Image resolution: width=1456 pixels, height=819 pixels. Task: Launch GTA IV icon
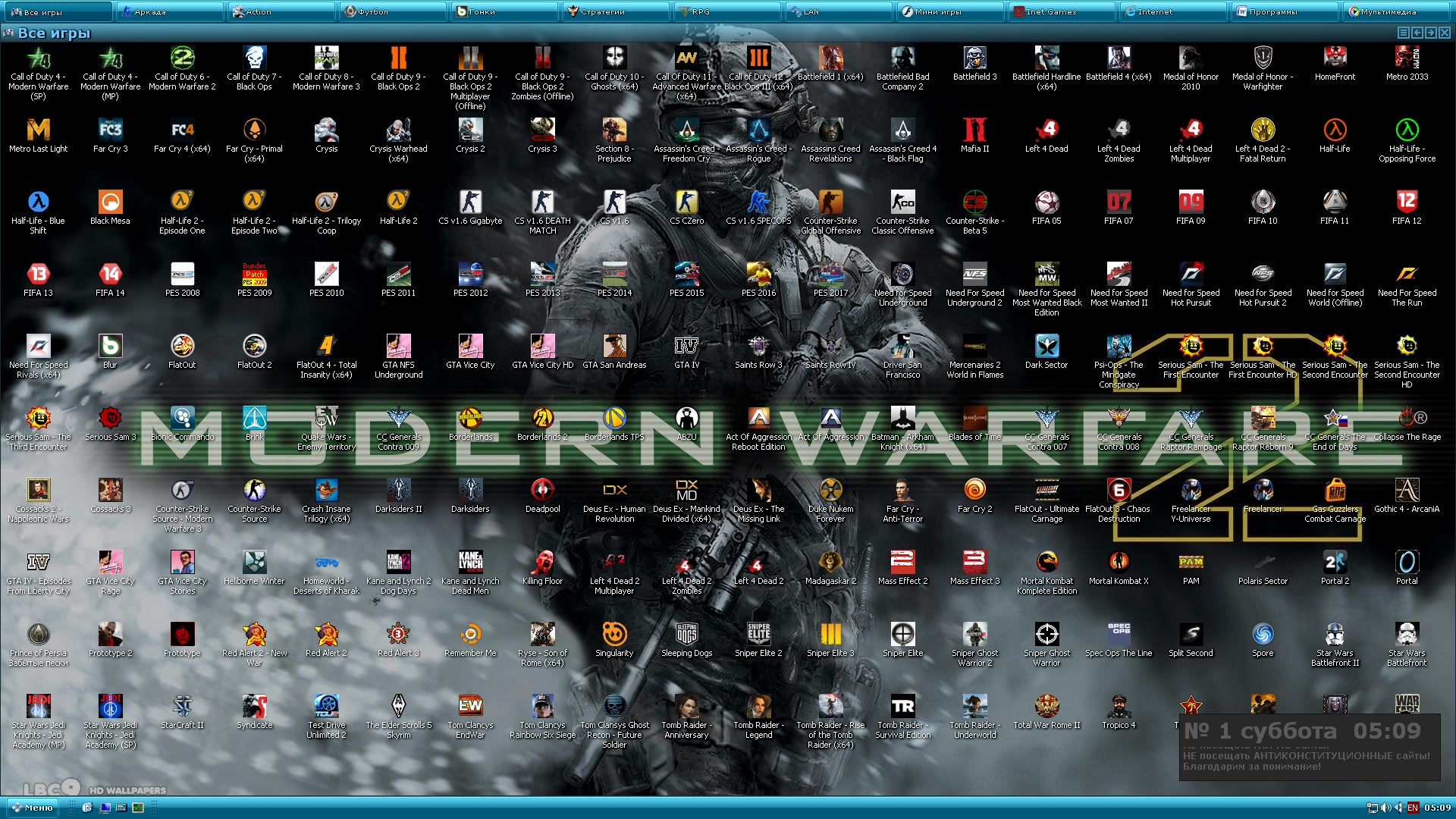point(686,347)
